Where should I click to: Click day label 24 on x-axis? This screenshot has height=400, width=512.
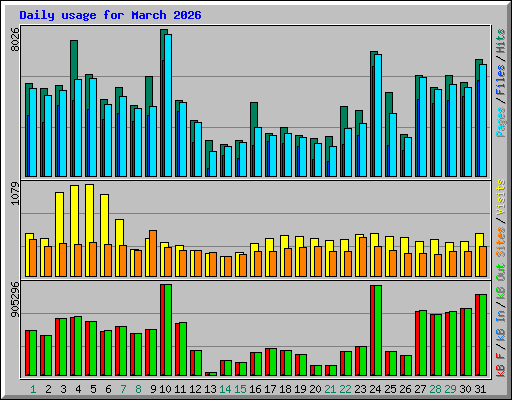(x=375, y=389)
